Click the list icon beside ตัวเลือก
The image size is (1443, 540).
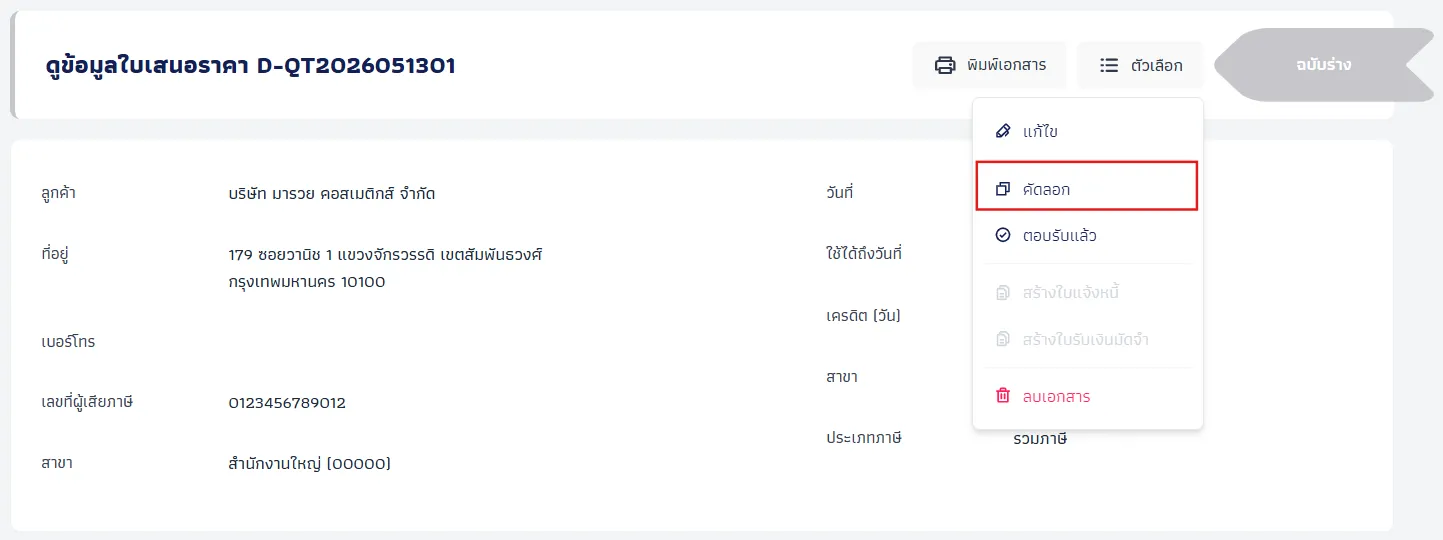click(1109, 65)
